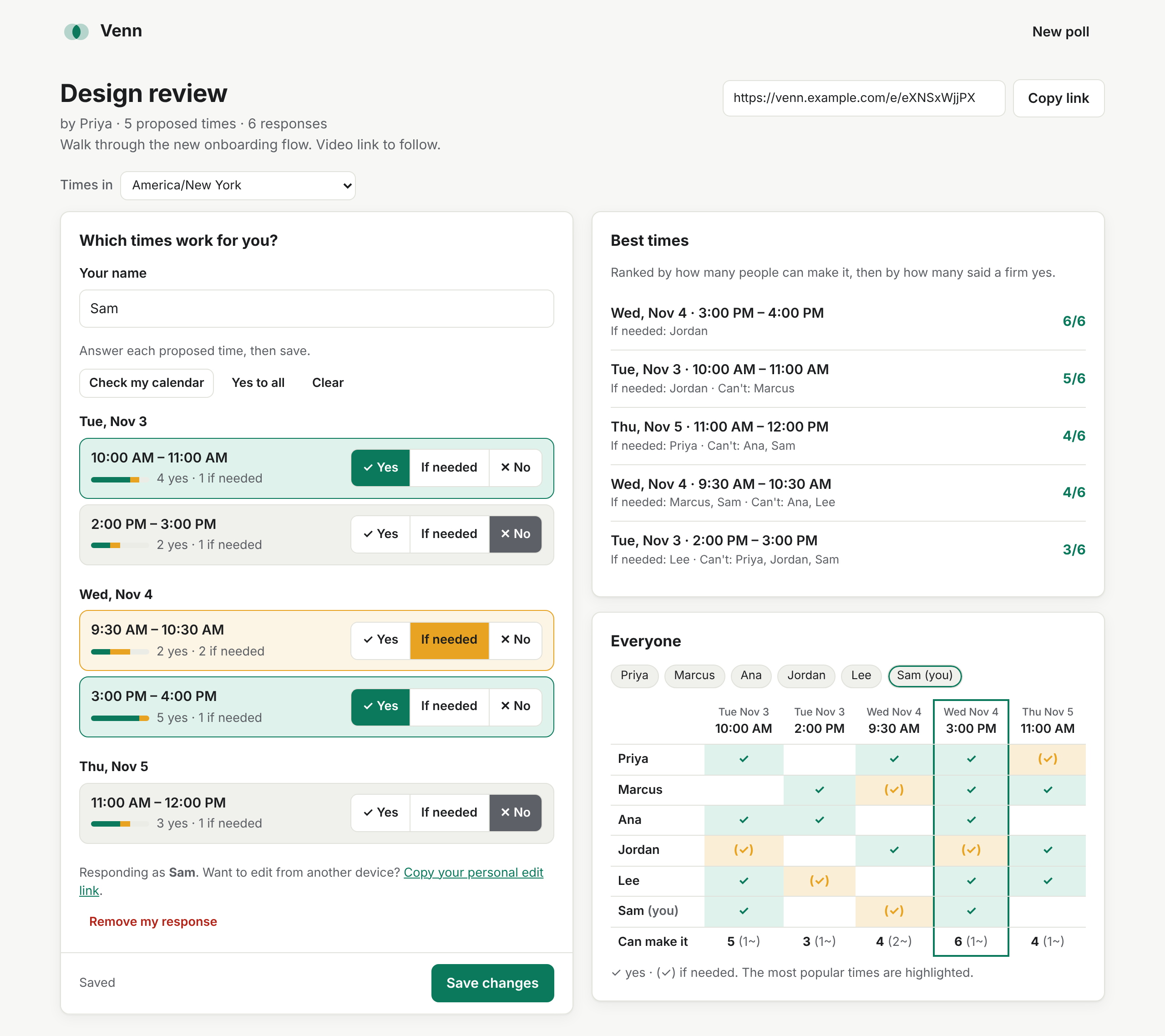
Task: Choose No for Tue 10:00 AM slot
Action: pos(515,467)
